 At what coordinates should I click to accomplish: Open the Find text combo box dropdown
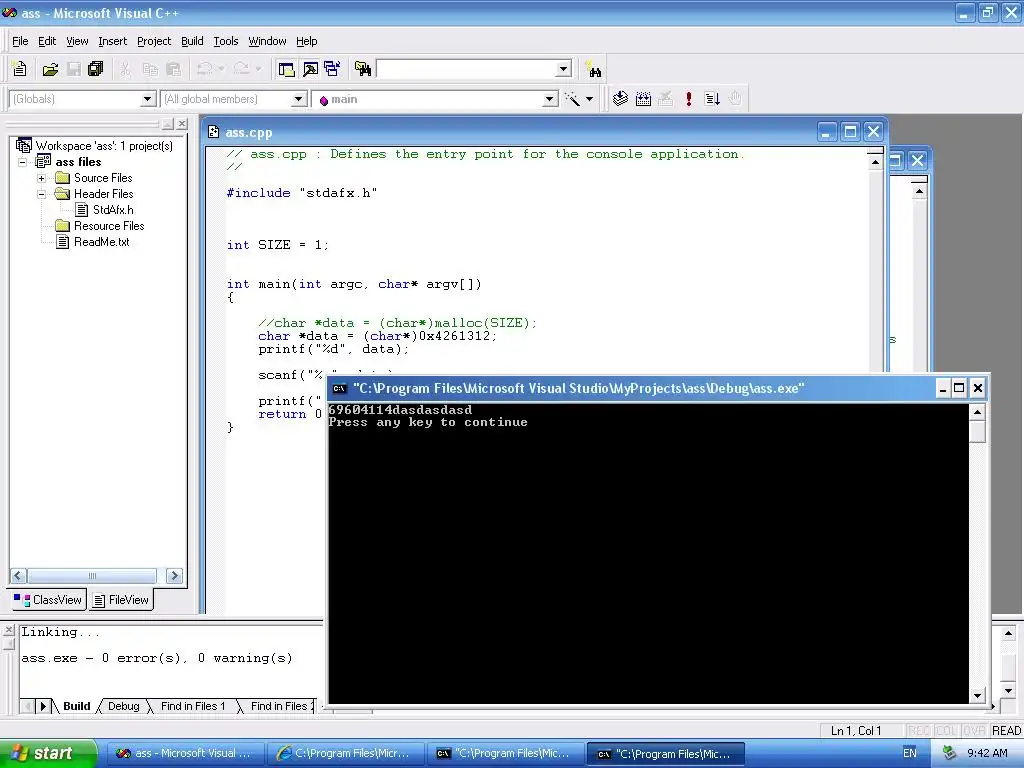563,69
